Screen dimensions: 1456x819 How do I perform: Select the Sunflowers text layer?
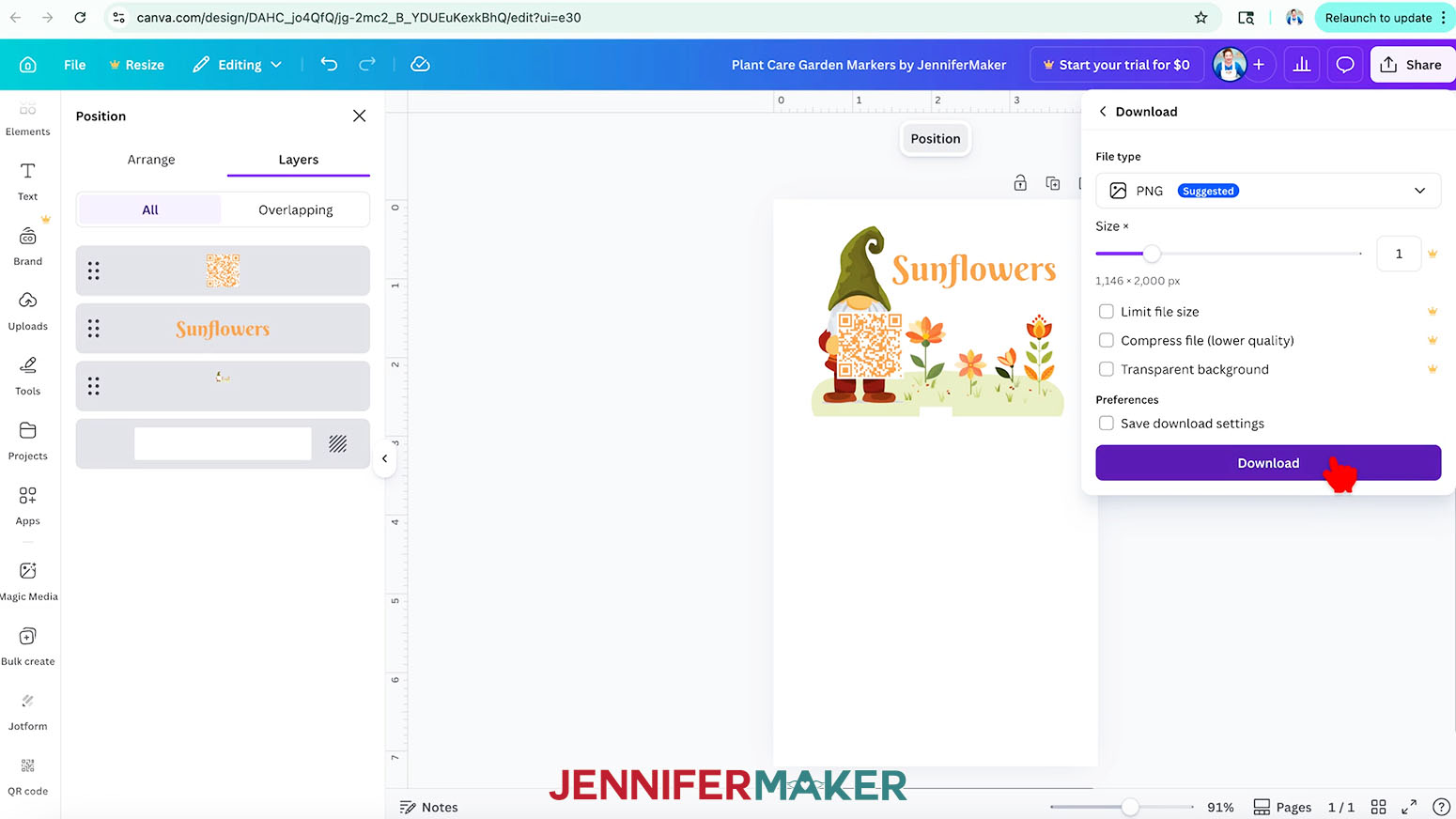(223, 329)
